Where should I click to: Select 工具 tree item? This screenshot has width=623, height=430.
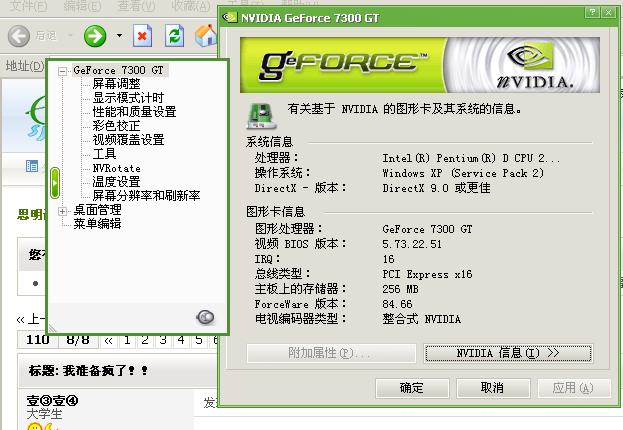point(104,153)
